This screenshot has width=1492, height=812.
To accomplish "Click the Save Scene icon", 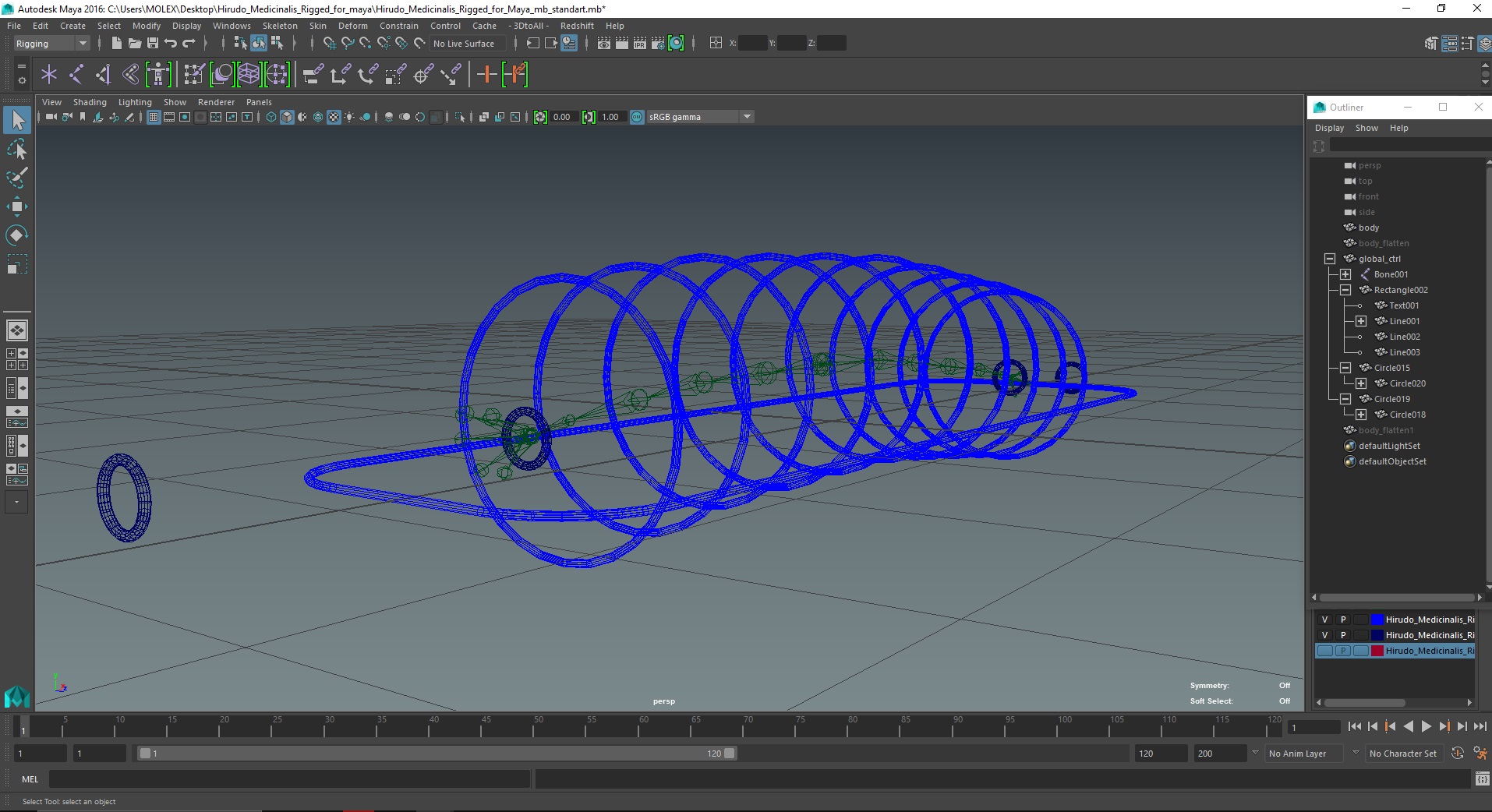I will (x=153, y=44).
